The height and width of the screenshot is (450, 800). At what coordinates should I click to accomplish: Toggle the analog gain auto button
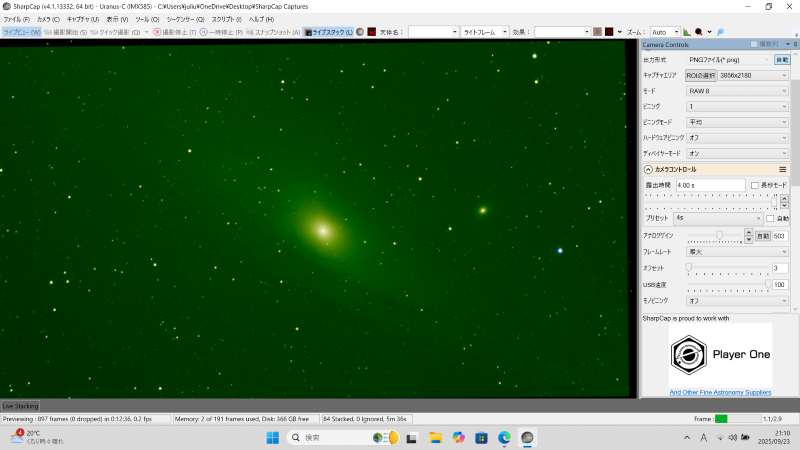point(760,235)
